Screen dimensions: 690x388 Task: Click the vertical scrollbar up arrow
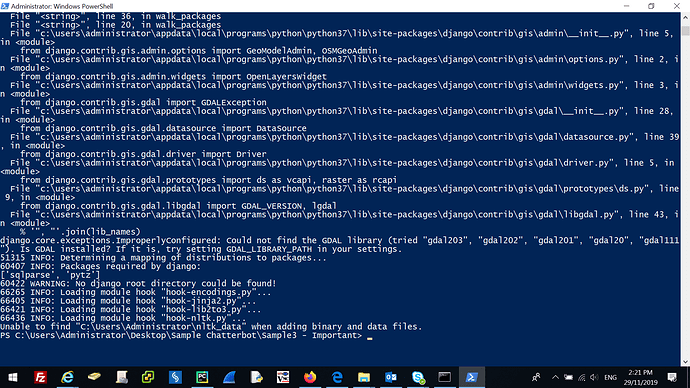click(x=685, y=18)
